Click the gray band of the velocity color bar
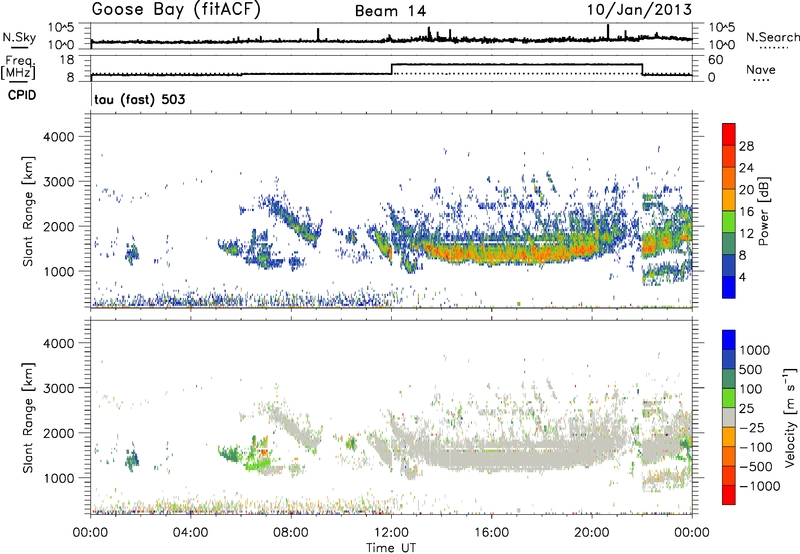Viewport: 800px width, 554px height. pyautogui.click(x=729, y=418)
